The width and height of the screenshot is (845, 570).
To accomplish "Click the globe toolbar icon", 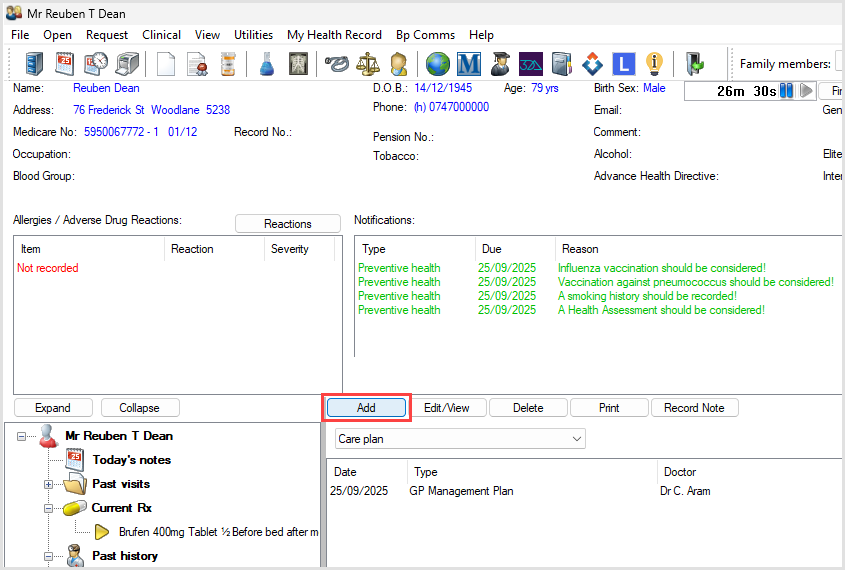I will click(437, 64).
